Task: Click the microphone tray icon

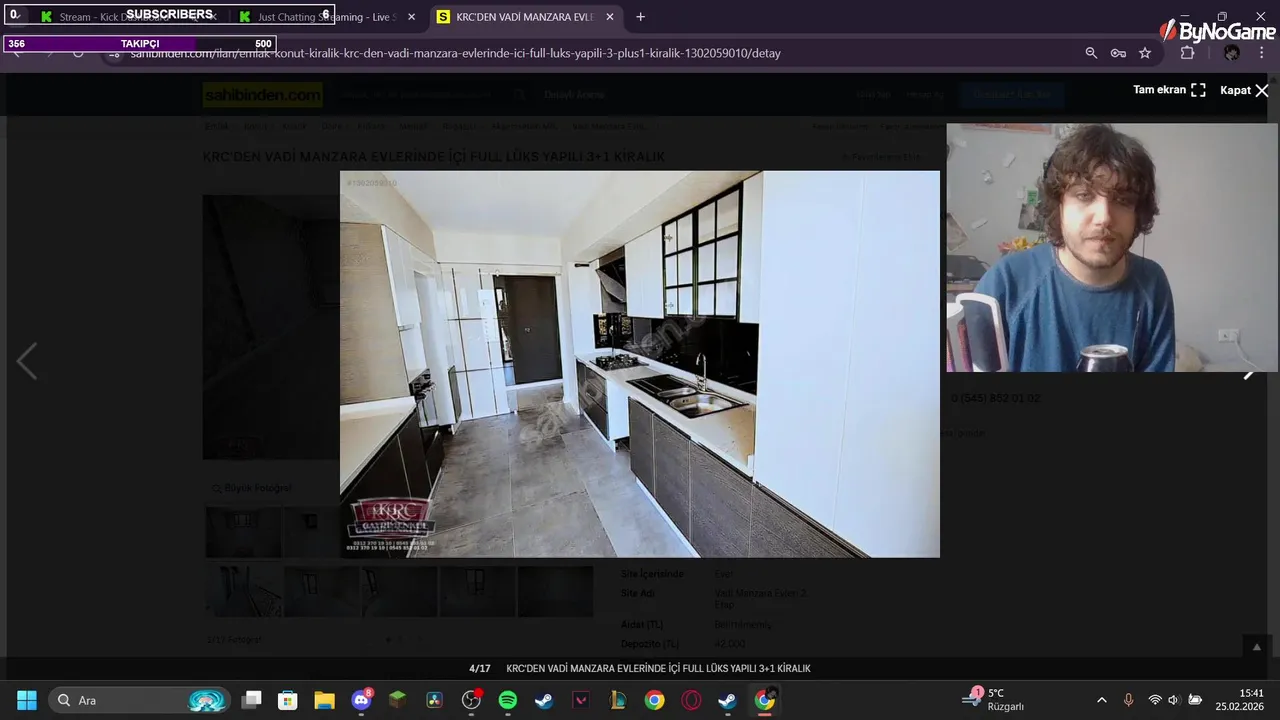Action: click(x=1129, y=700)
